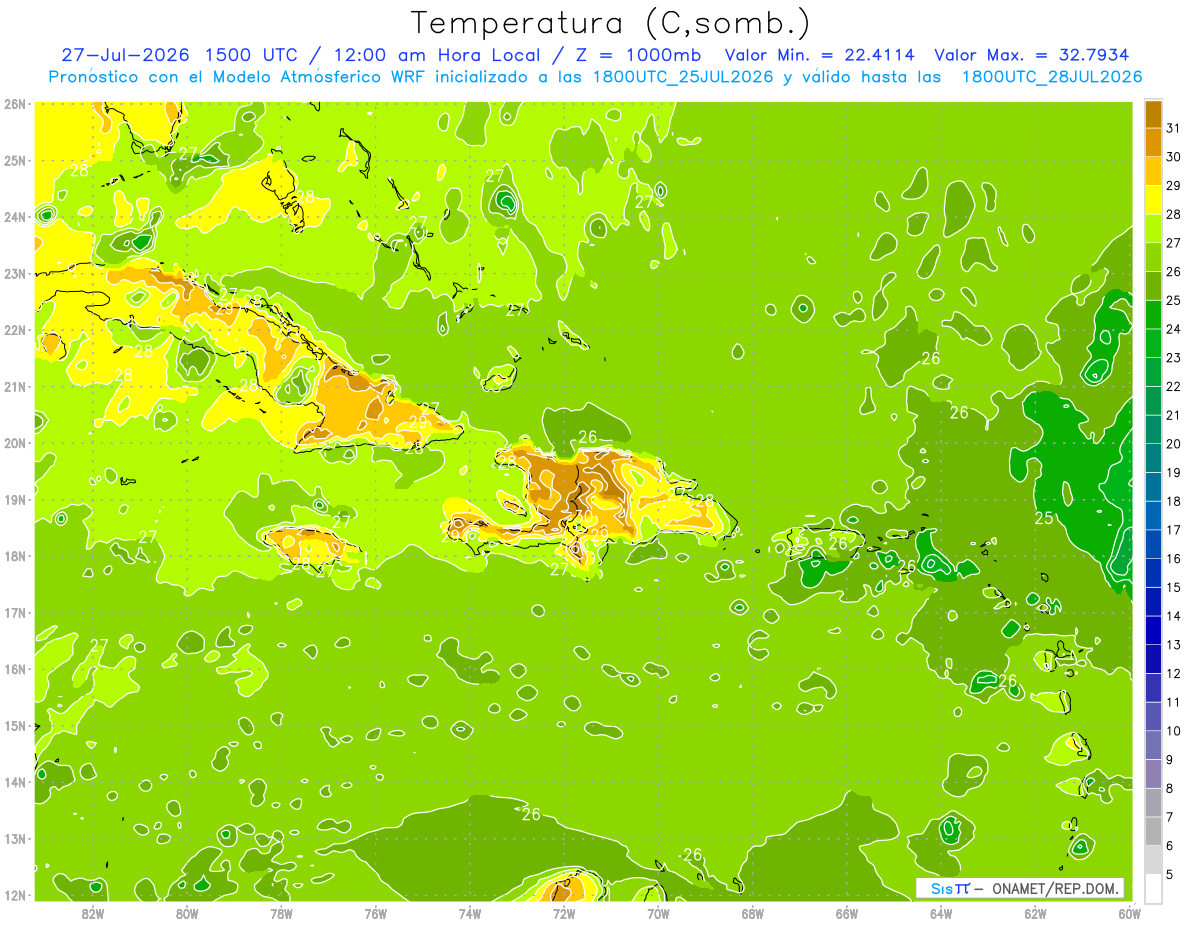Pick the white swatch below legend value 5

click(1153, 888)
